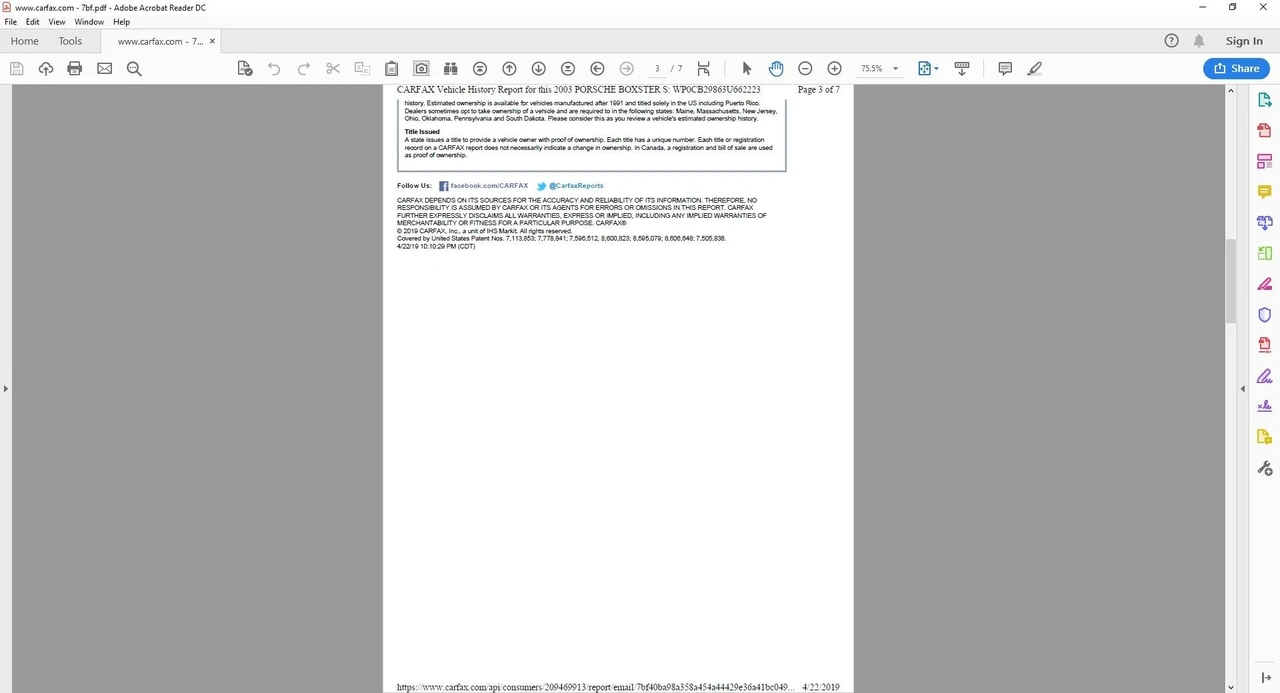Screen dimensions: 1280x693
Task: Zoom in with plus button
Action: 834,68
